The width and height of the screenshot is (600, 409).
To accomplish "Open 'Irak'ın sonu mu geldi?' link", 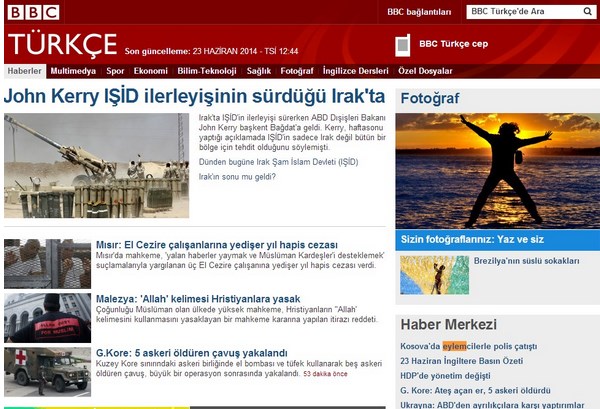I will tap(237, 177).
